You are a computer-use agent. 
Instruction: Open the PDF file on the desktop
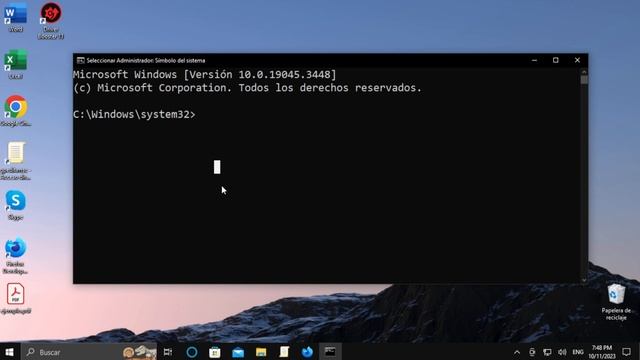pyautogui.click(x=16, y=298)
